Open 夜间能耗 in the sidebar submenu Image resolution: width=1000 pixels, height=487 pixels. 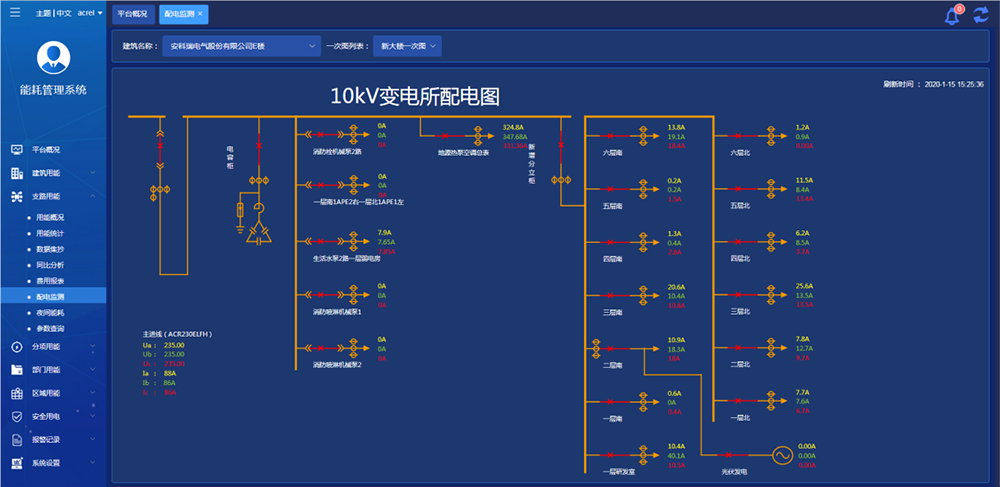pyautogui.click(x=50, y=313)
